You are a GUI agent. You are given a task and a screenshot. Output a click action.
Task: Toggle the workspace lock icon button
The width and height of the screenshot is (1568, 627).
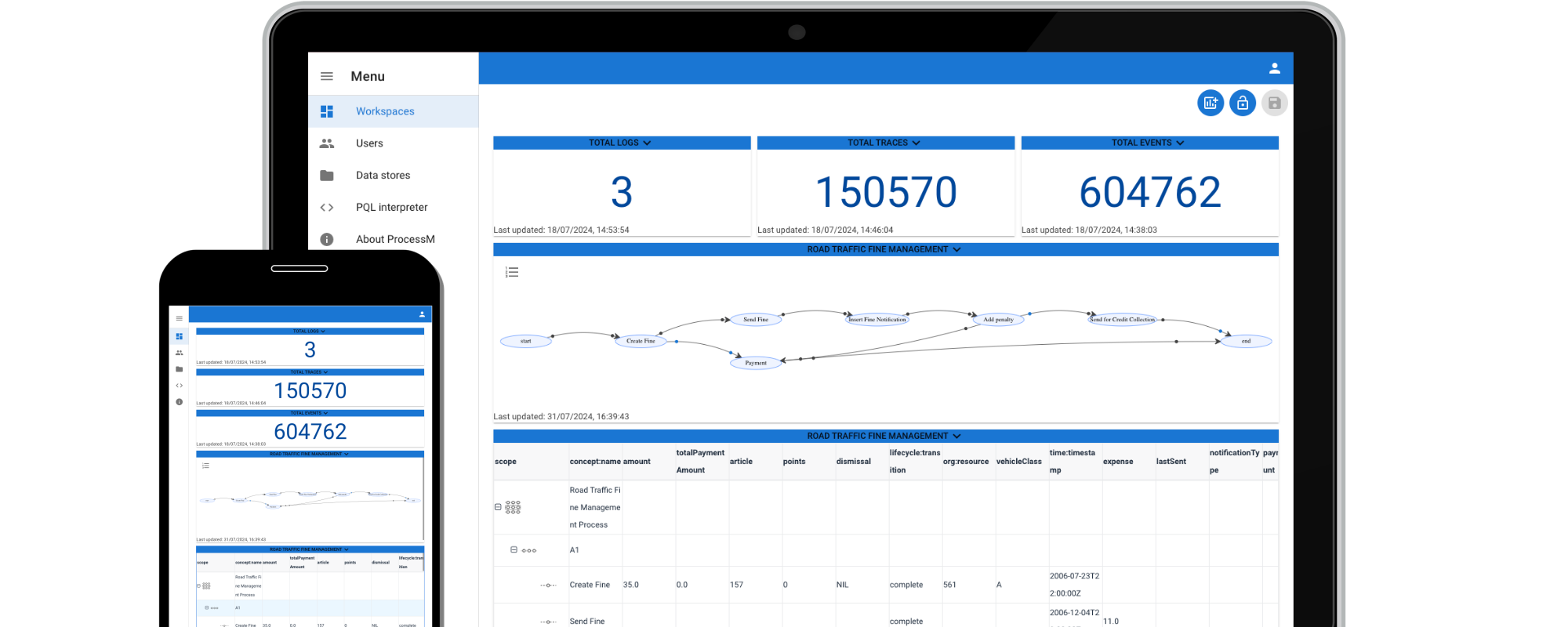click(1243, 103)
